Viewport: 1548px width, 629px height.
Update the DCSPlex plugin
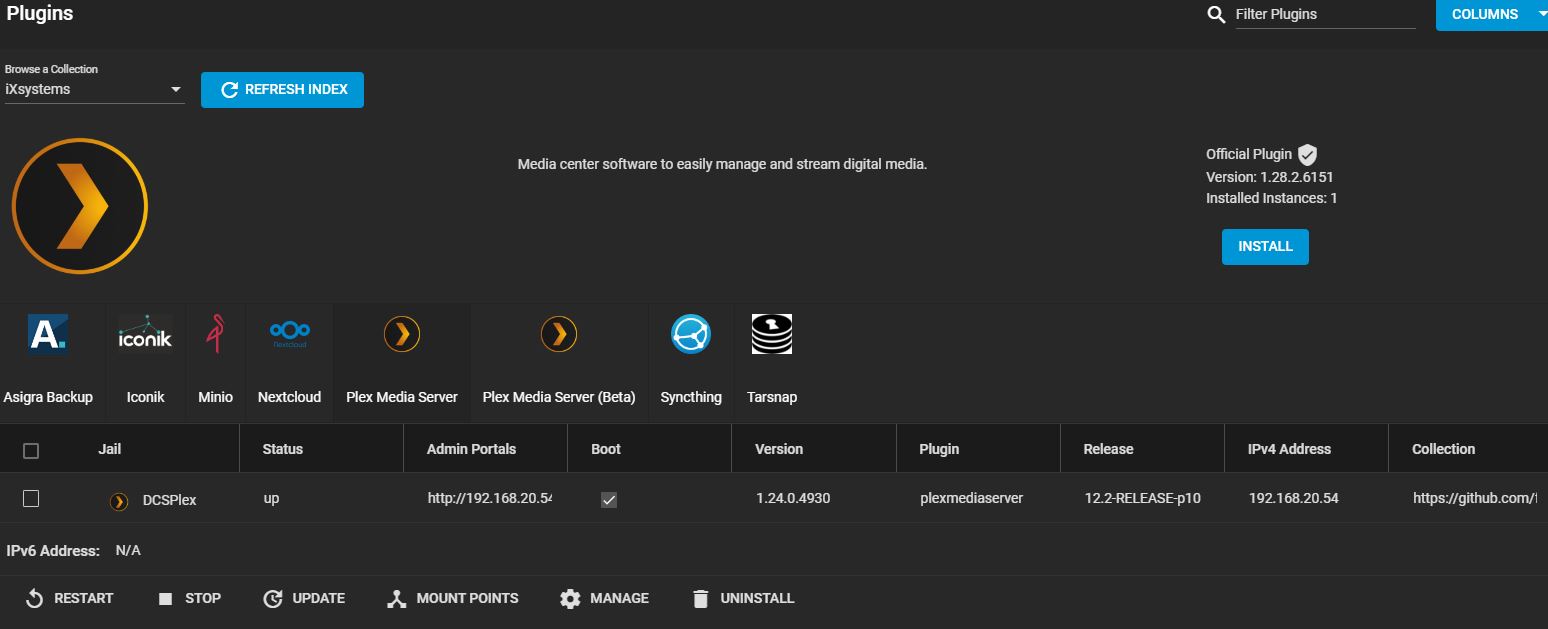[304, 598]
